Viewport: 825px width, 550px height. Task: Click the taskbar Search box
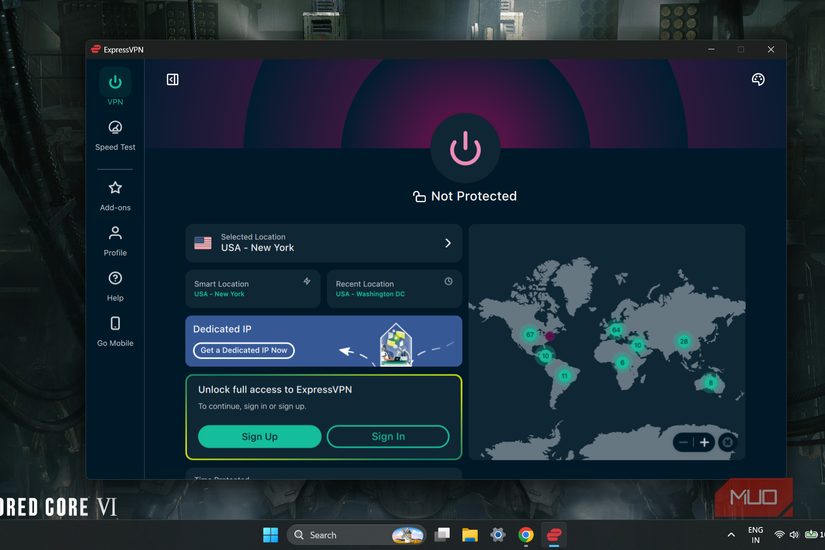pos(356,535)
